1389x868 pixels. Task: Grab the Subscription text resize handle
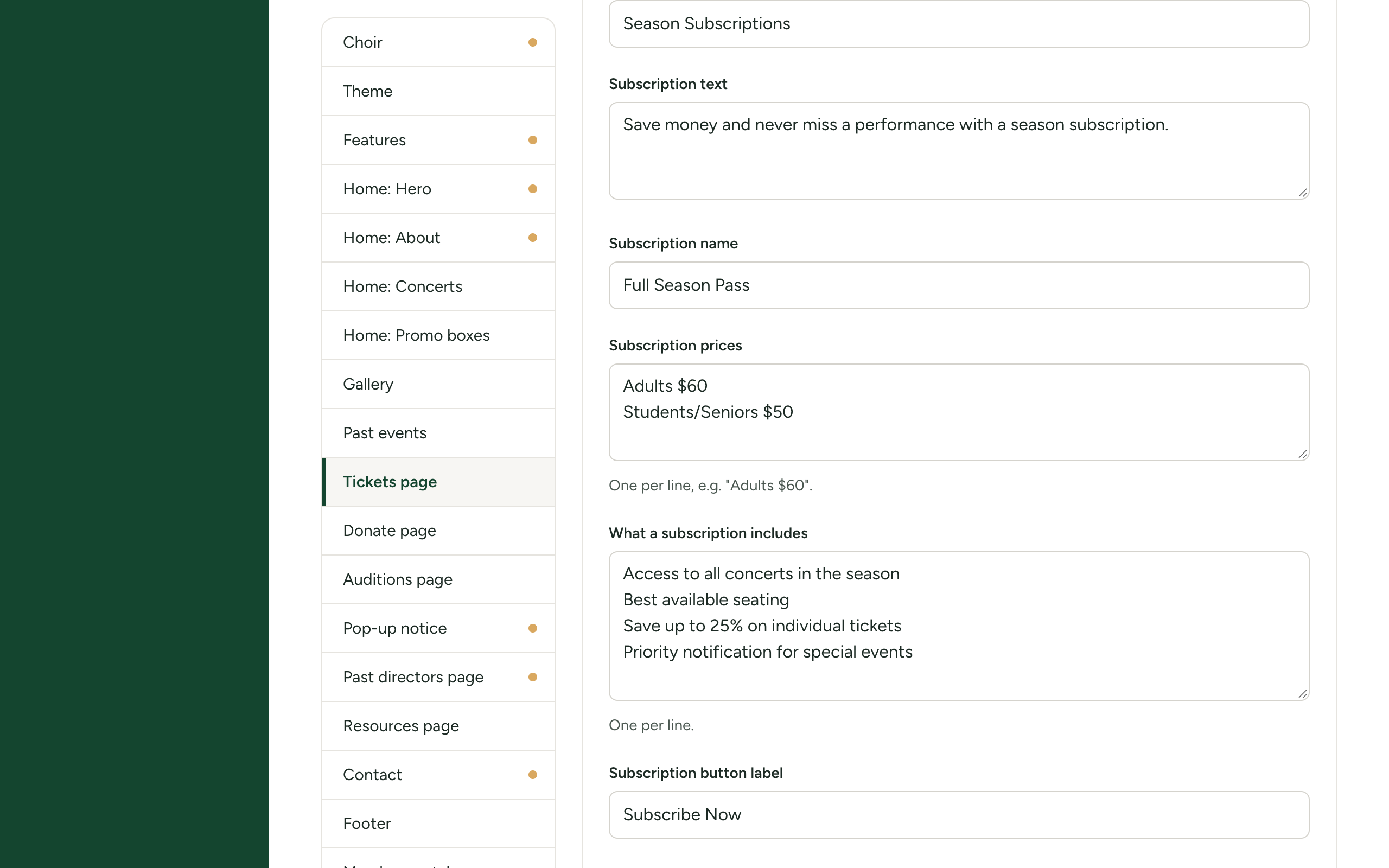1302,193
